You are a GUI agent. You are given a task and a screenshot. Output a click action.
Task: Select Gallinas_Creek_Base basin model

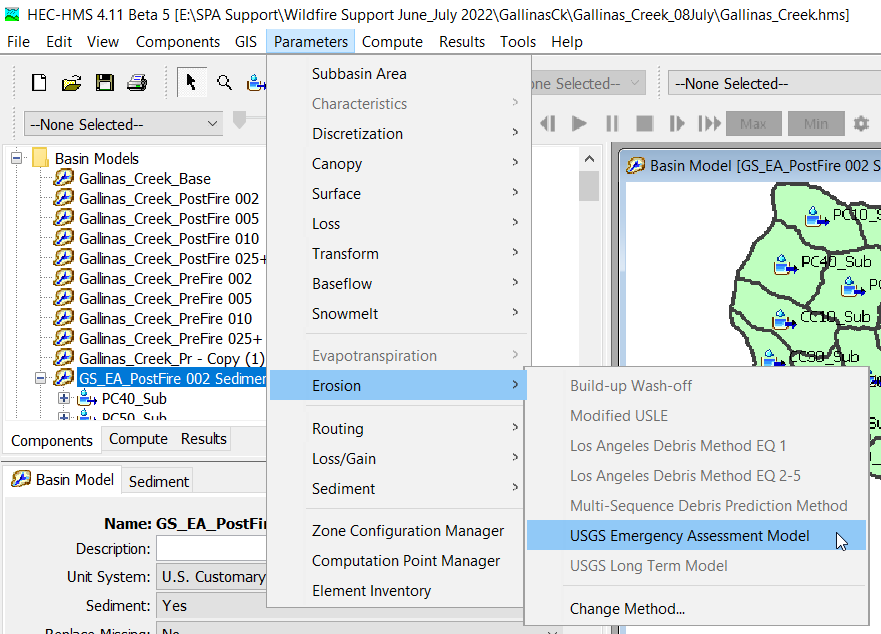(144, 179)
